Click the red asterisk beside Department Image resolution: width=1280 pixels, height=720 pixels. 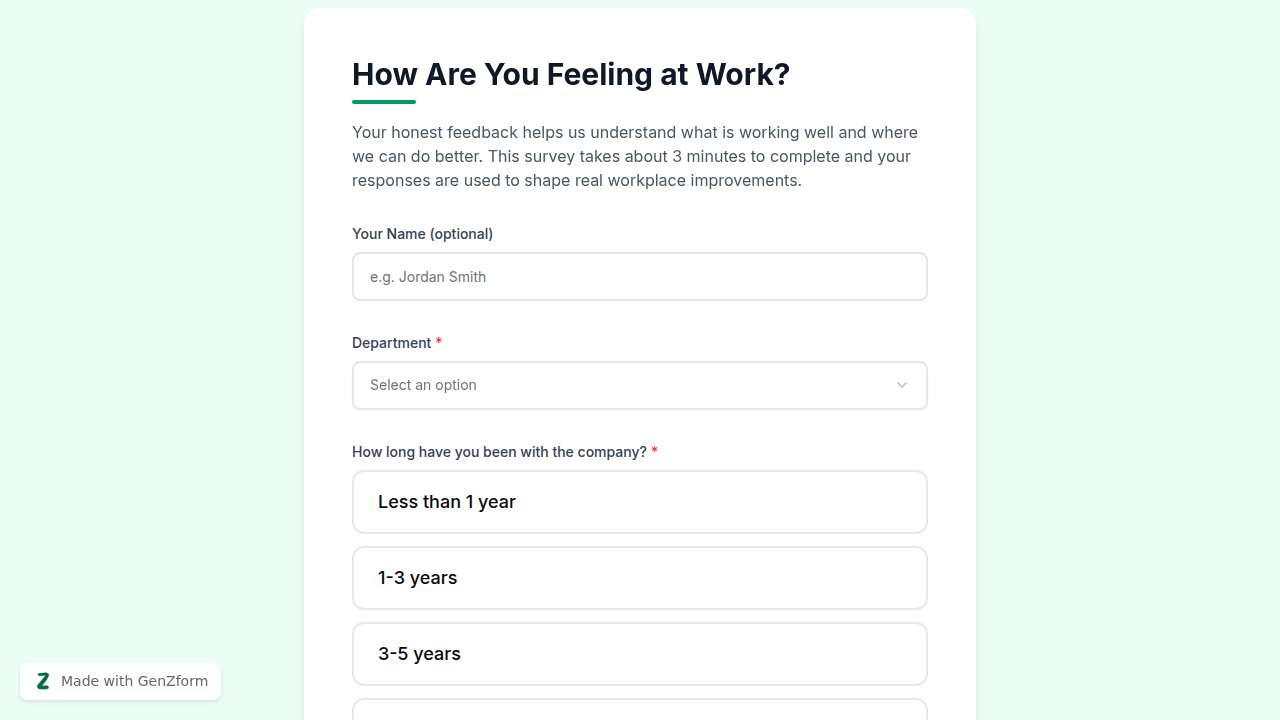(439, 343)
